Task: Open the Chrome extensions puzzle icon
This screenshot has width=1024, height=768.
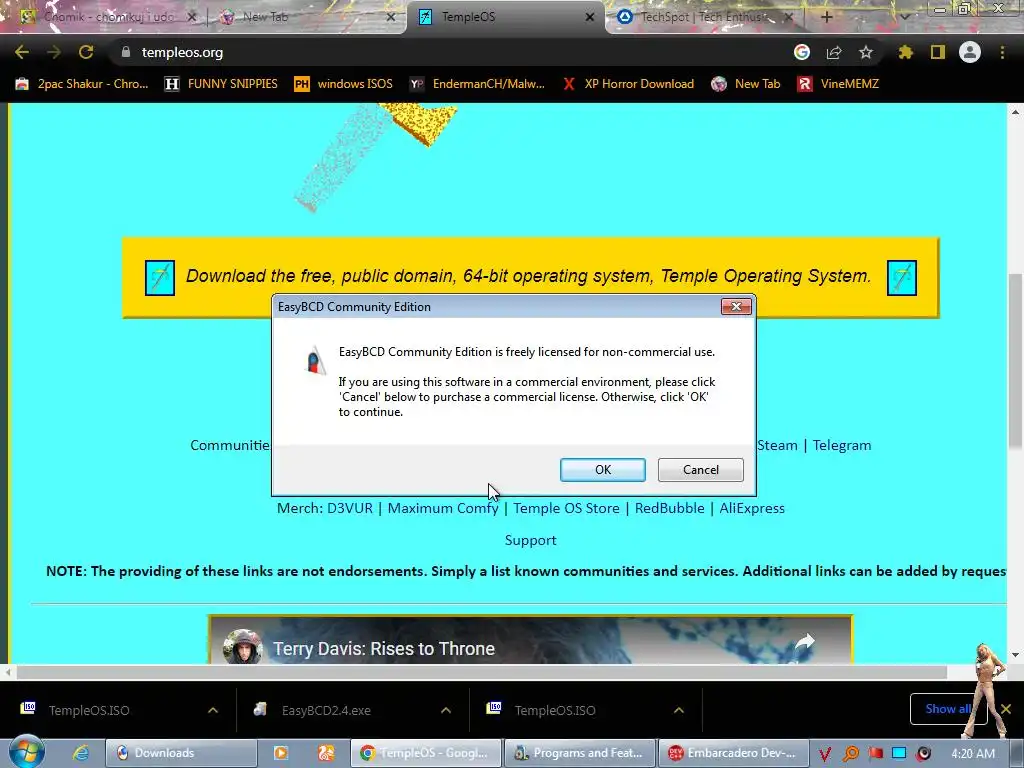Action: (906, 52)
